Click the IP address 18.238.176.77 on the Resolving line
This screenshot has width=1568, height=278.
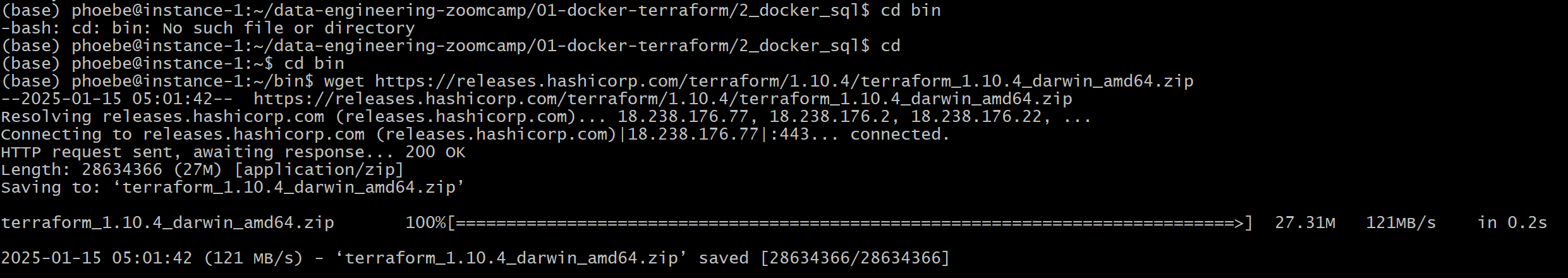point(683,117)
